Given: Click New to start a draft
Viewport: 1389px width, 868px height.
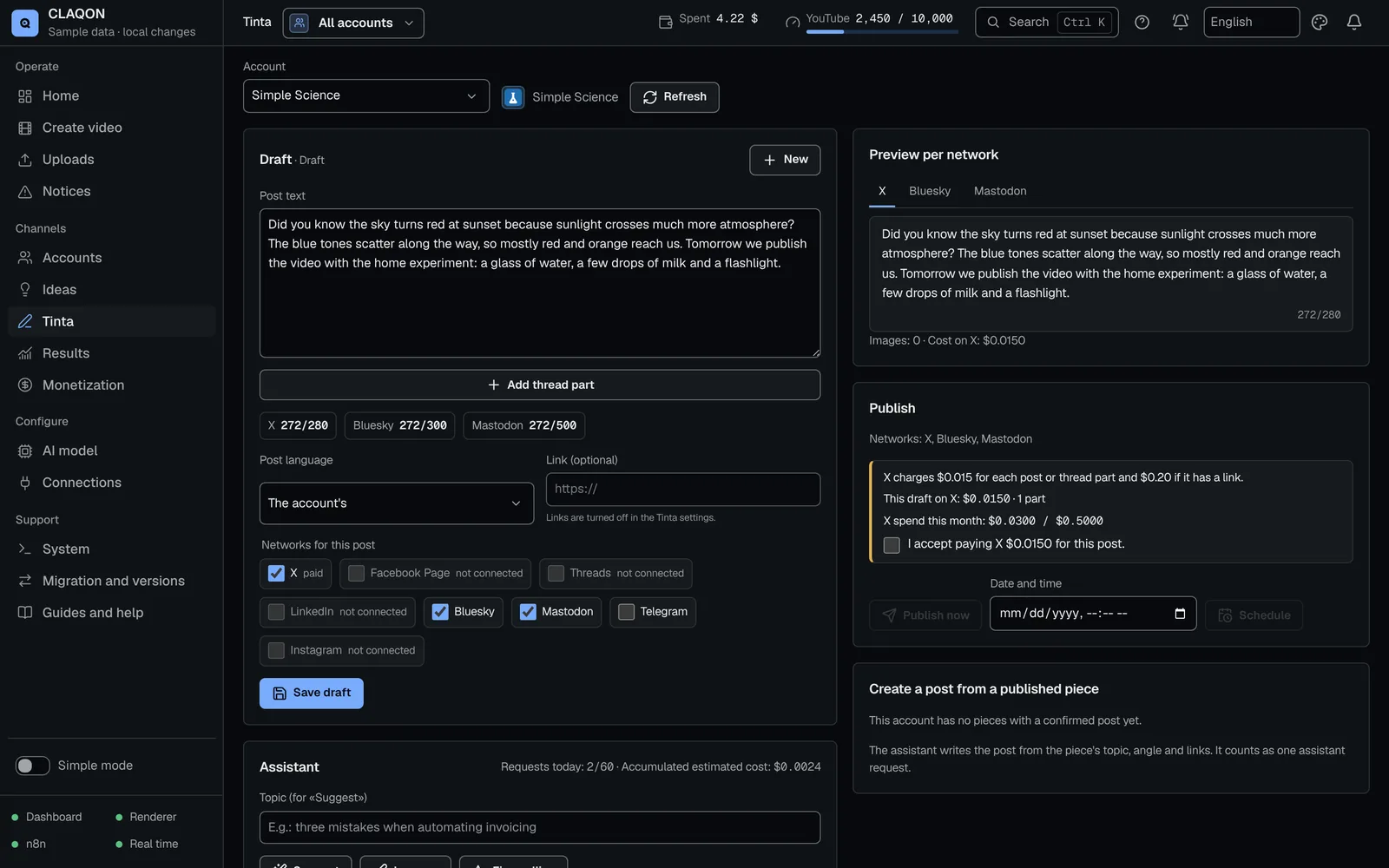Looking at the screenshot, I should pyautogui.click(x=785, y=160).
